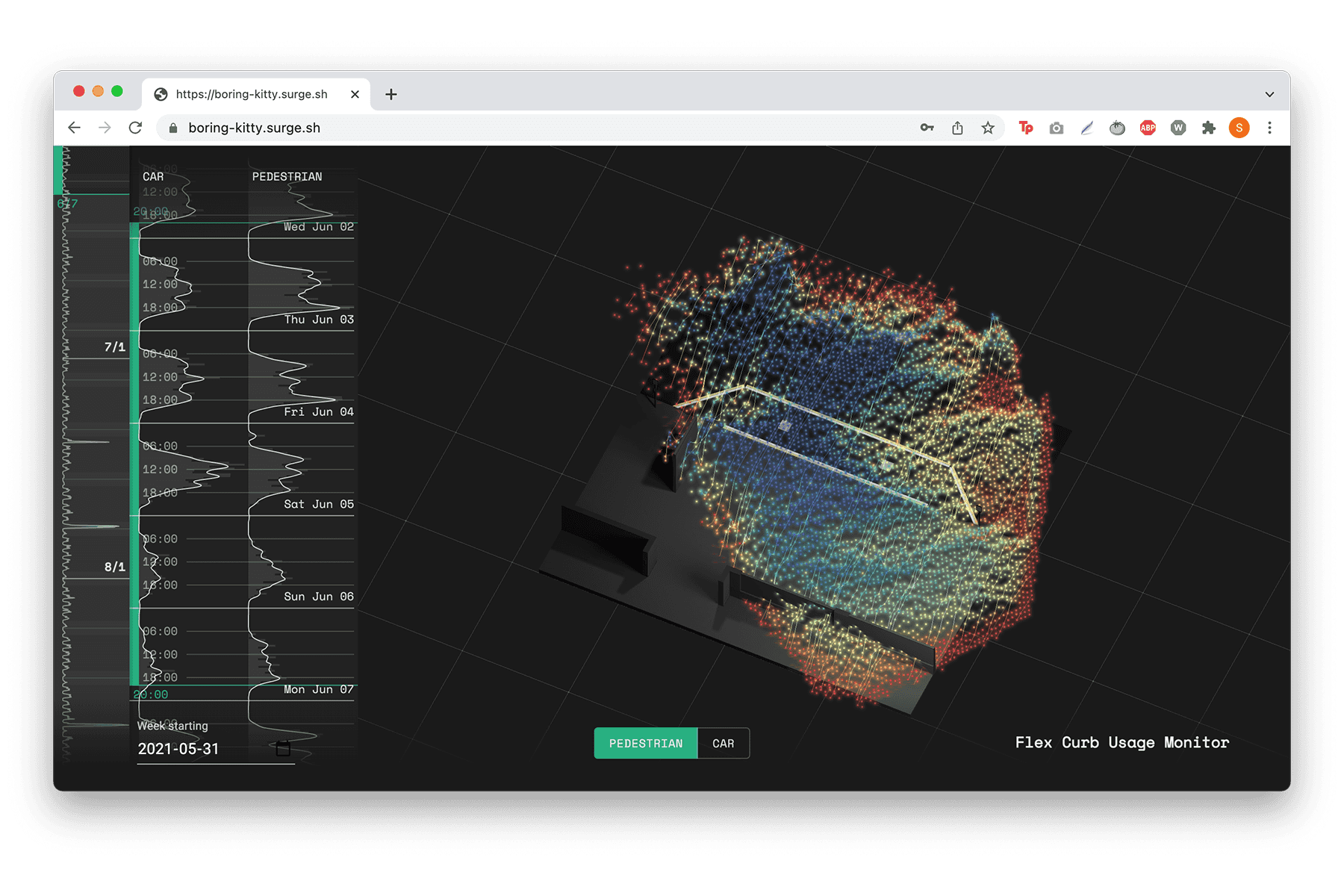Bookmark this page with star icon
This screenshot has width=1344, height=896.
tap(988, 128)
